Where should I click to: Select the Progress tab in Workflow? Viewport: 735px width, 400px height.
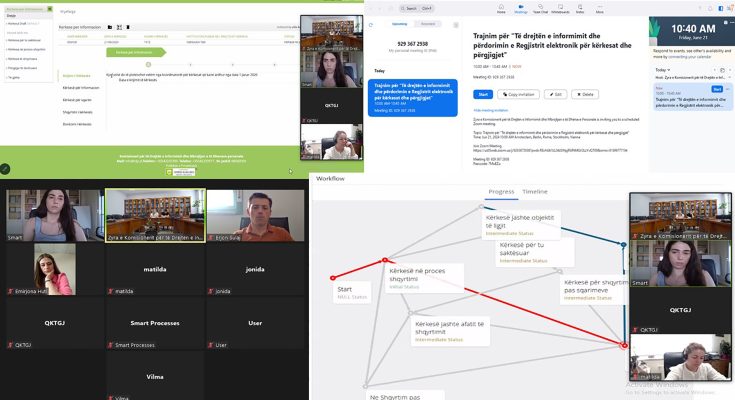[x=501, y=191]
